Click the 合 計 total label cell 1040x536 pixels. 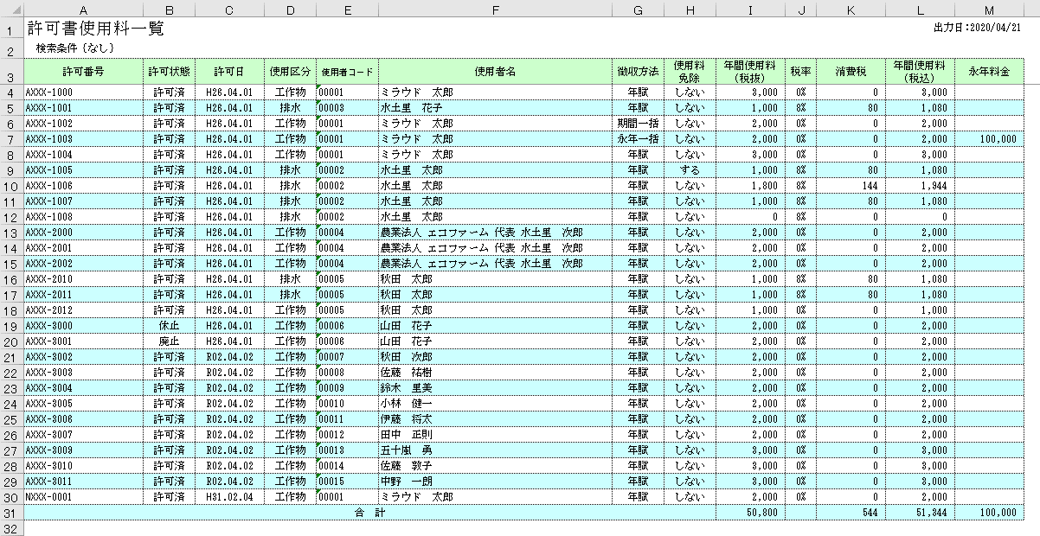[x=370, y=513]
